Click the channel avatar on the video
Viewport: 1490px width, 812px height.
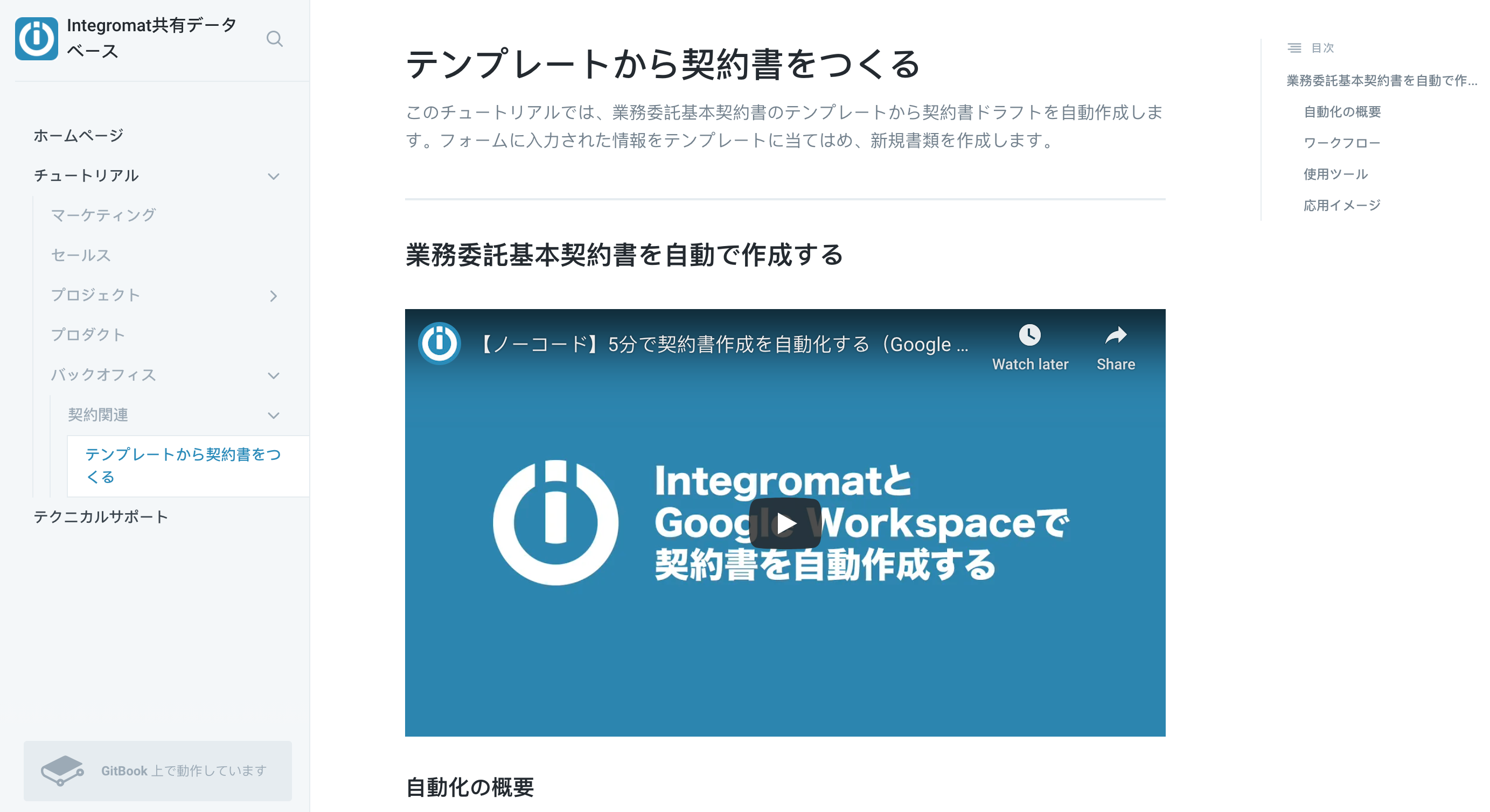click(440, 344)
